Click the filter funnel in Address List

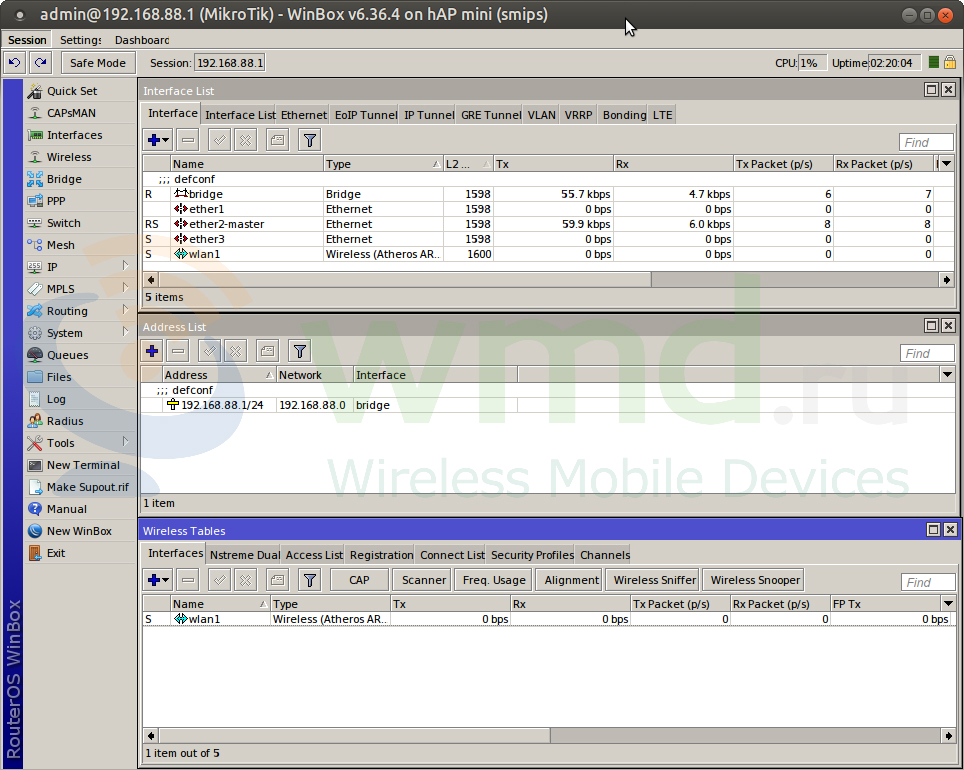coord(299,351)
